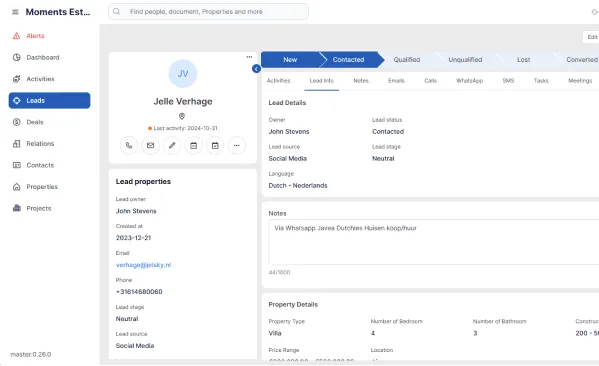Switch to the Emails tab
The height and width of the screenshot is (366, 599).
tap(396, 81)
